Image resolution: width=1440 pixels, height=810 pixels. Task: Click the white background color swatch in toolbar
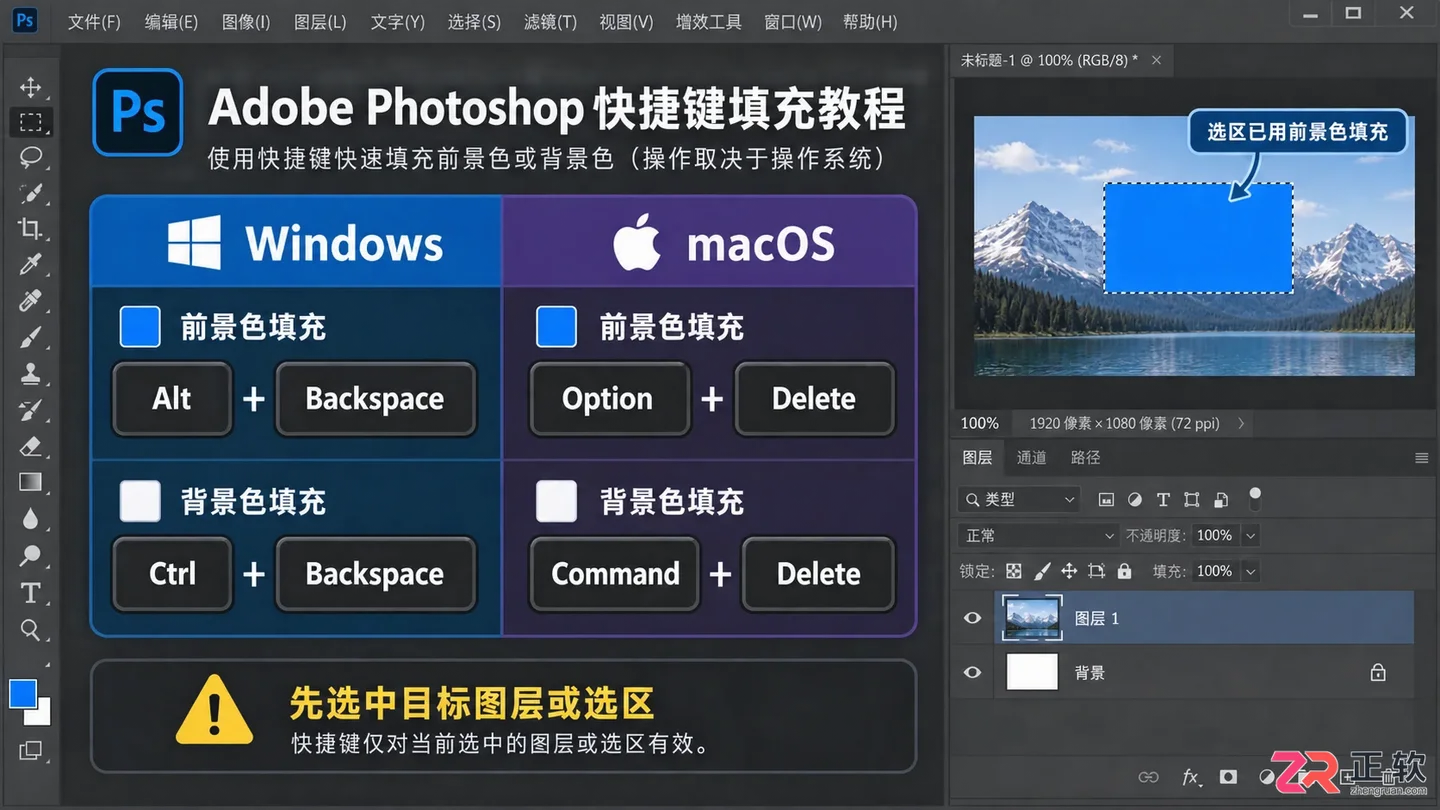tap(43, 715)
